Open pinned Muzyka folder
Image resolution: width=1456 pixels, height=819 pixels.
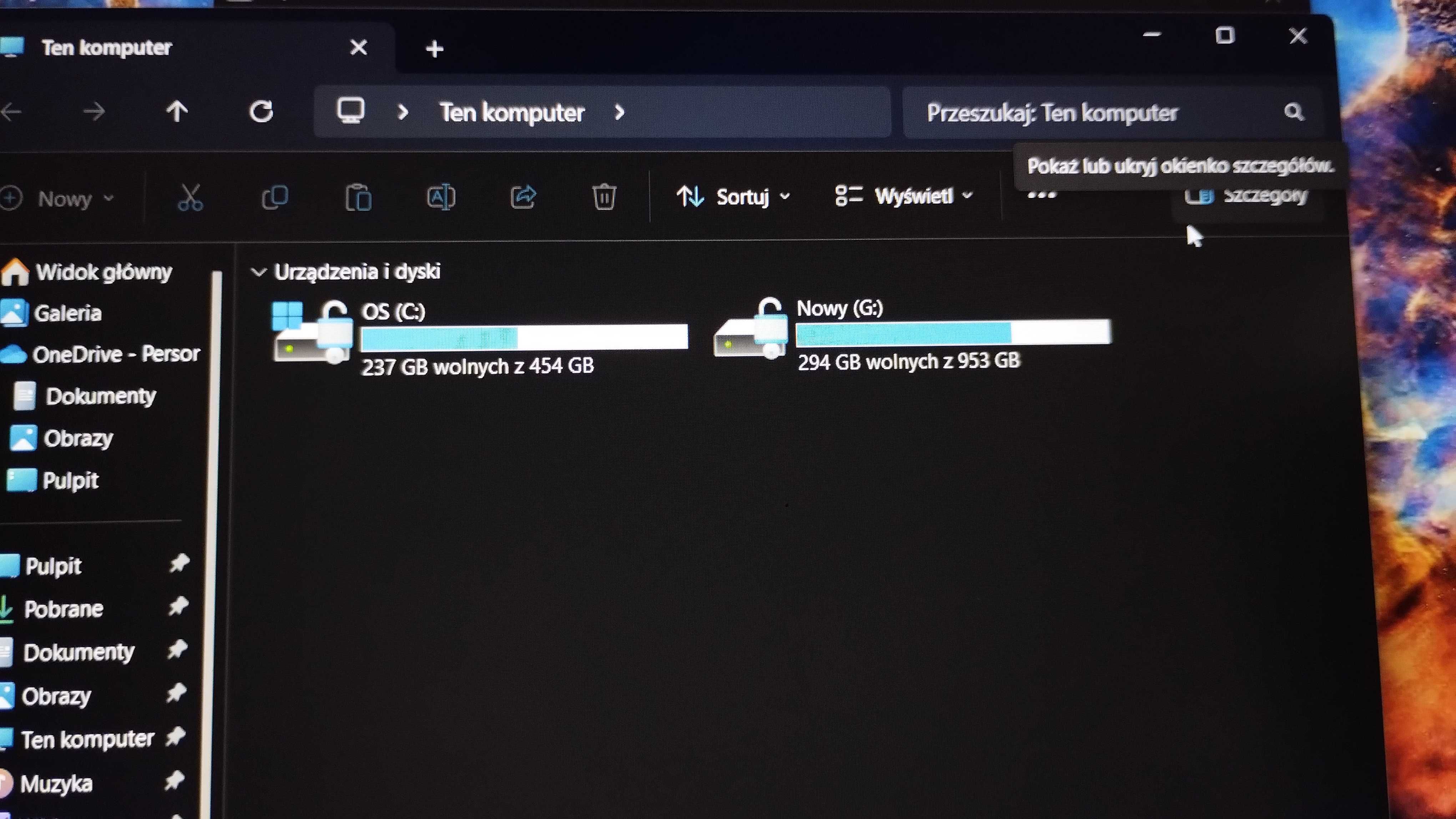pos(46,784)
